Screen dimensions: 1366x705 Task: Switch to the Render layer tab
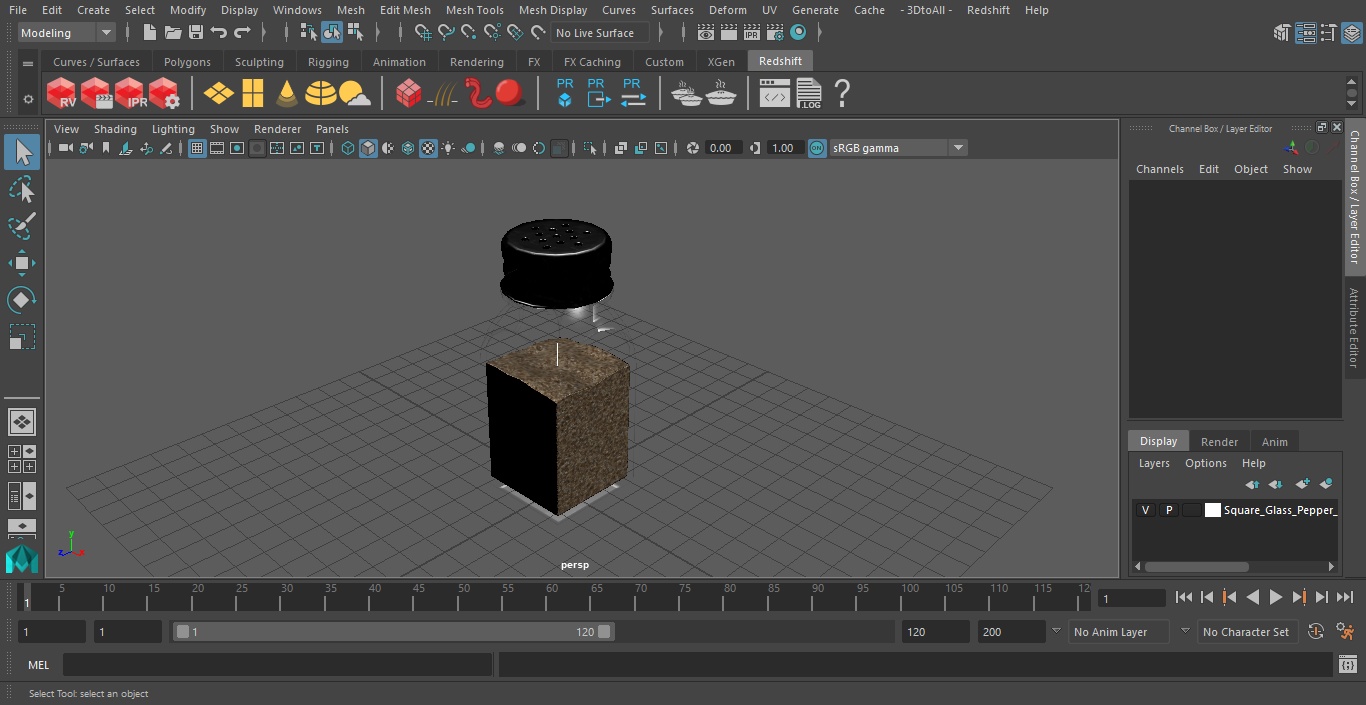1219,442
